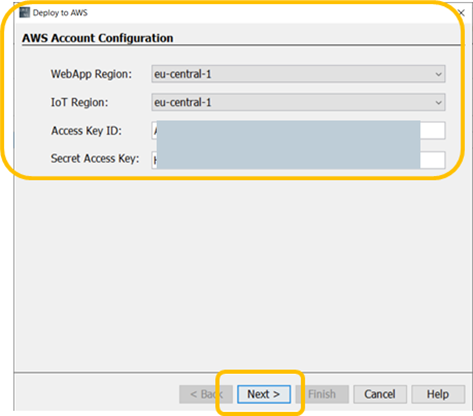Click the Deploy to AWS title icon
The image size is (473, 416).
(x=24, y=13)
